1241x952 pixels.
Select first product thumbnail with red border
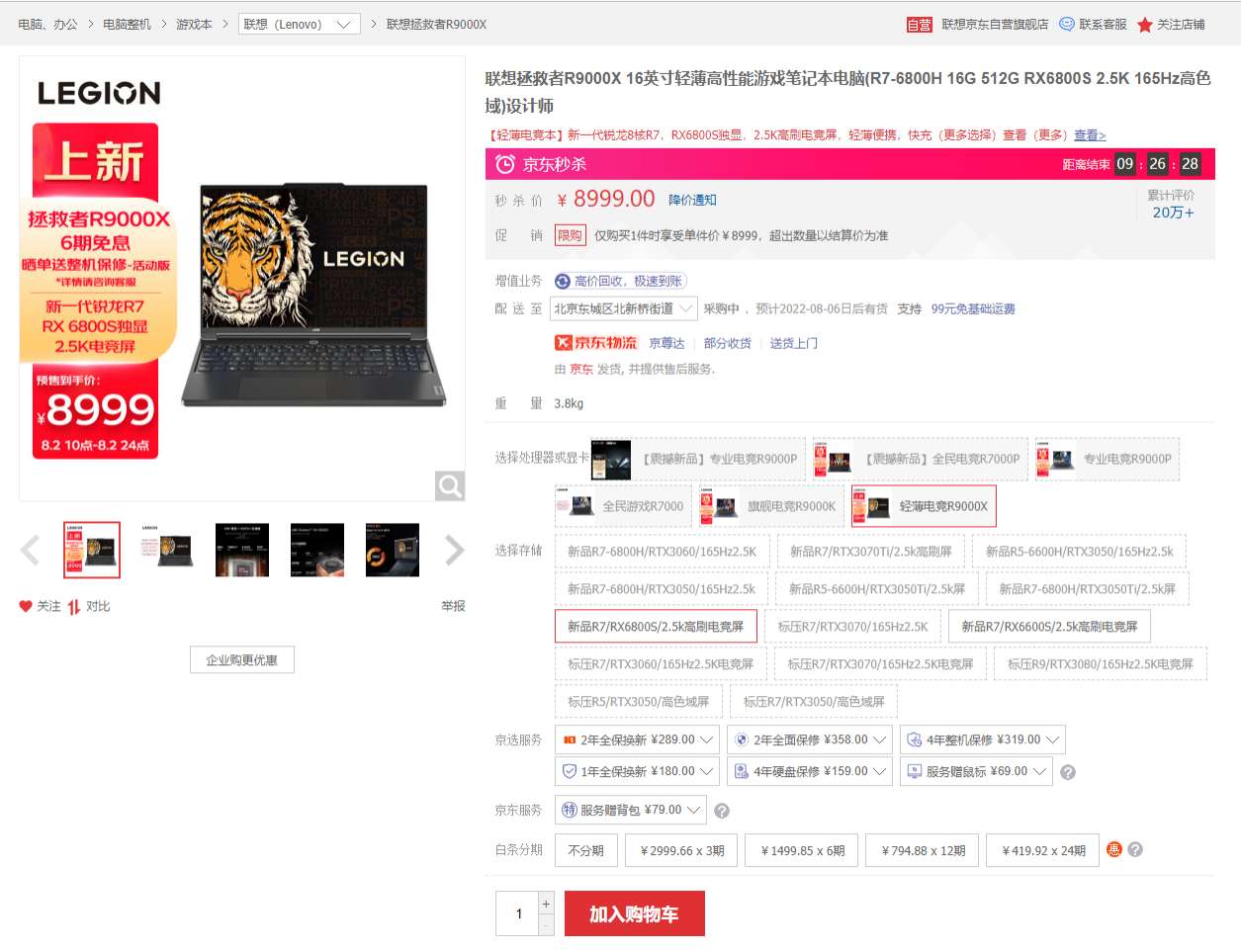(92, 550)
